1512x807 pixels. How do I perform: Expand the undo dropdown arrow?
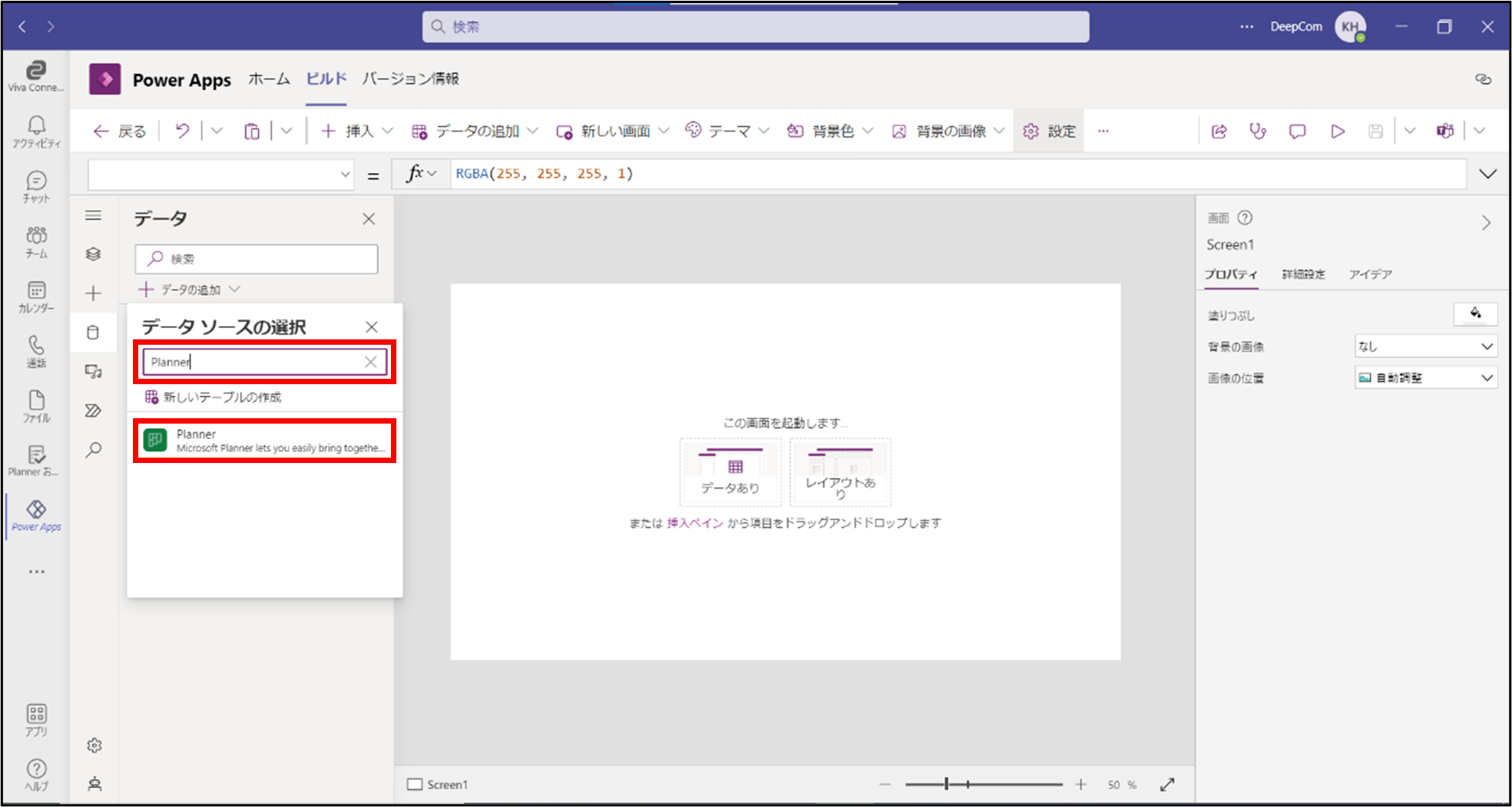[217, 131]
